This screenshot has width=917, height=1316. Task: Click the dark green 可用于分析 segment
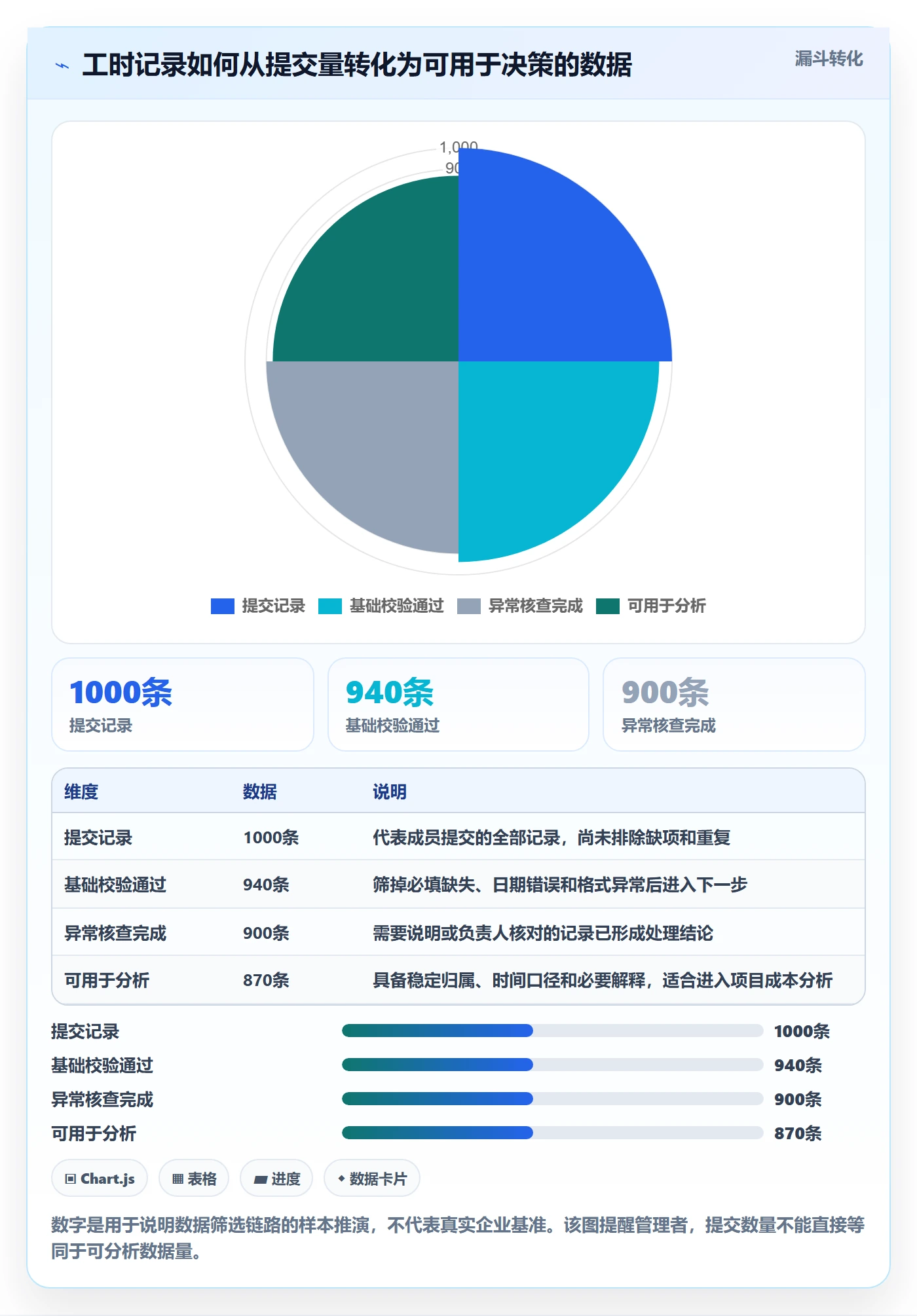(x=380, y=282)
